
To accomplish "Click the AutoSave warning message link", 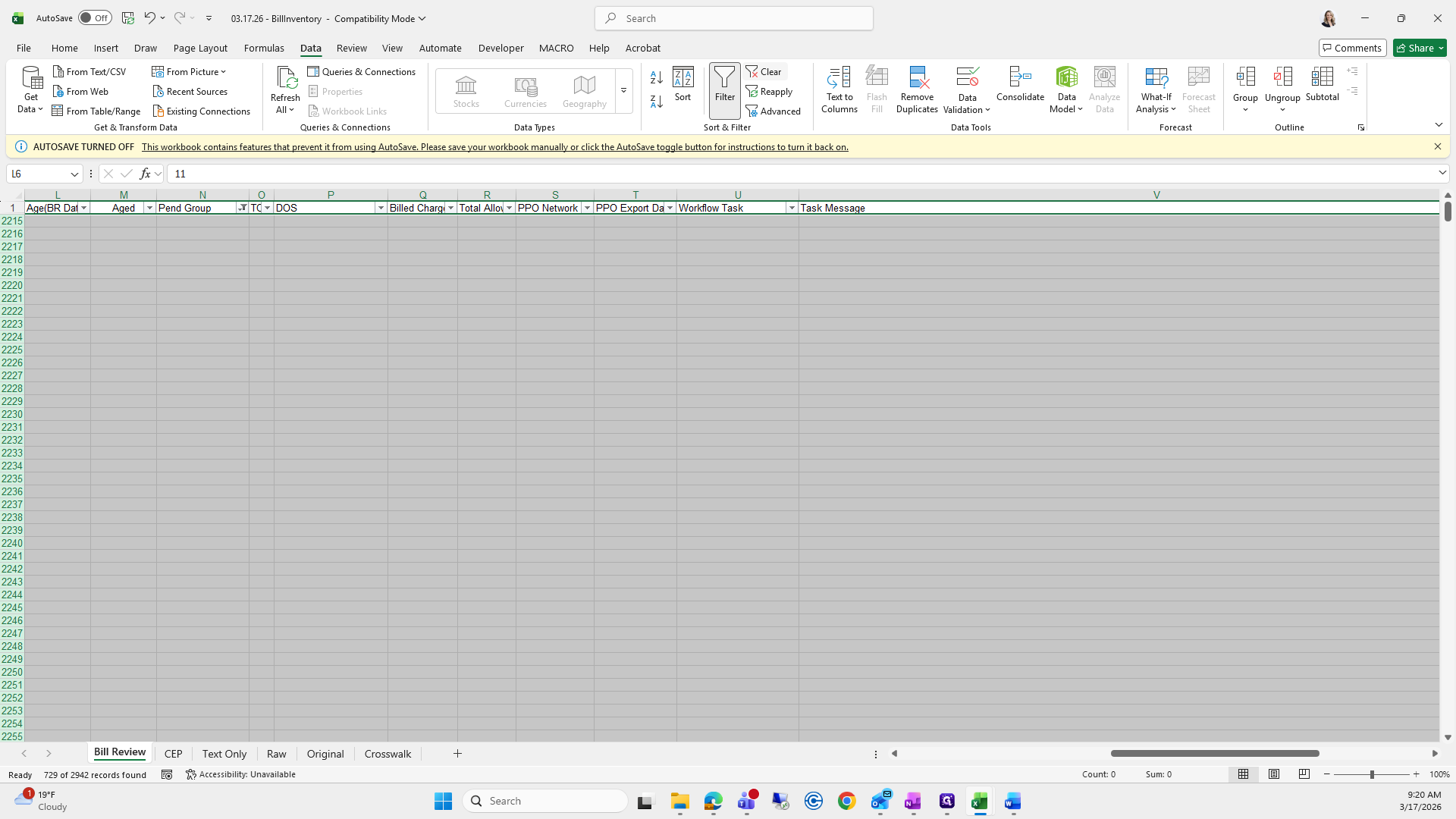I will coord(494,147).
